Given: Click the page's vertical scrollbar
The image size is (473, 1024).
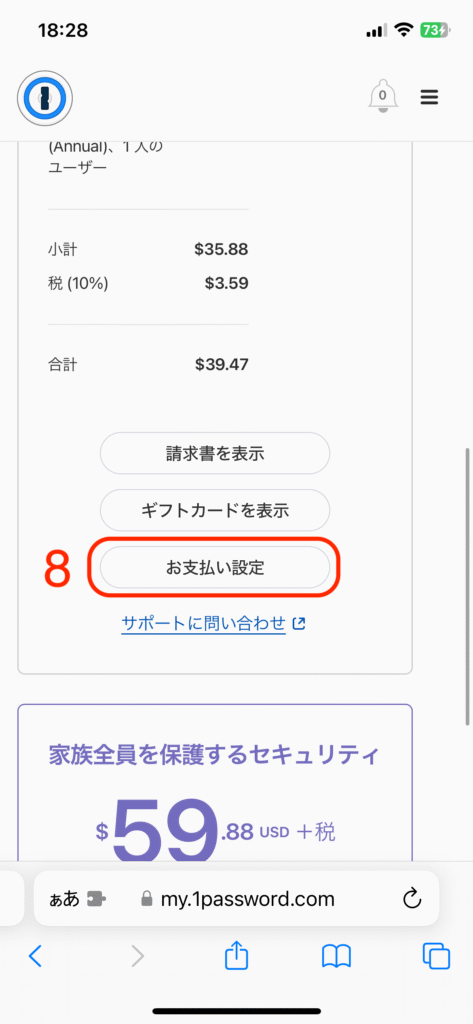Looking at the screenshot, I should [467, 586].
